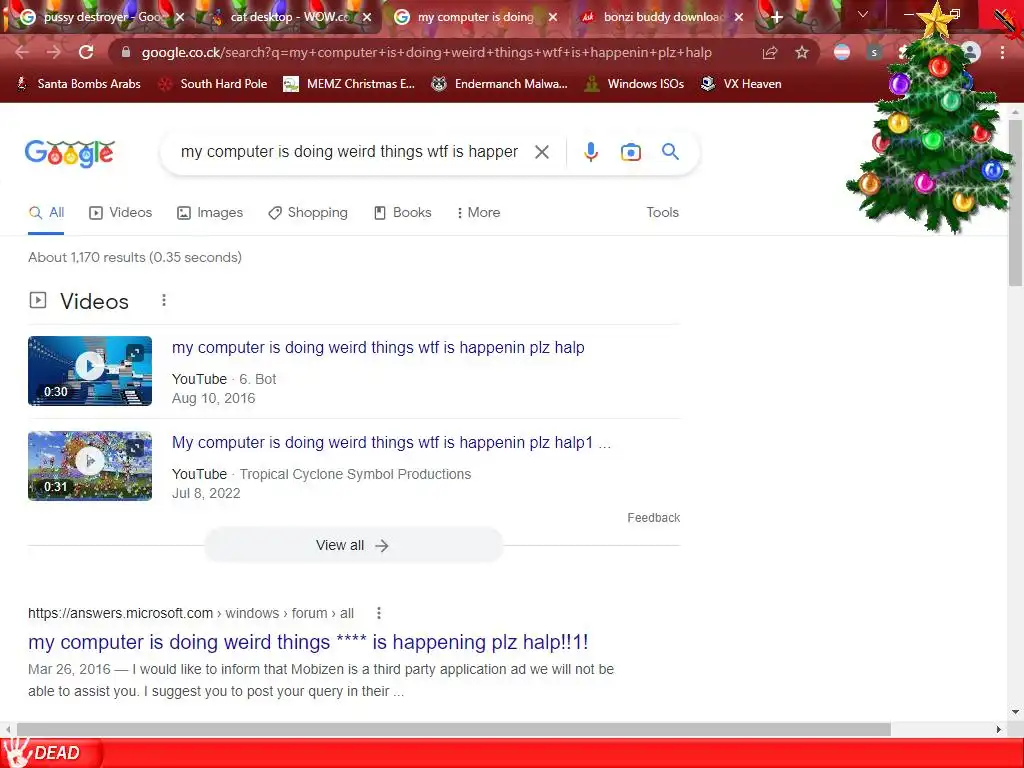The height and width of the screenshot is (768, 1024).
Task: Click the magnifier search button
Action: [x=670, y=152]
